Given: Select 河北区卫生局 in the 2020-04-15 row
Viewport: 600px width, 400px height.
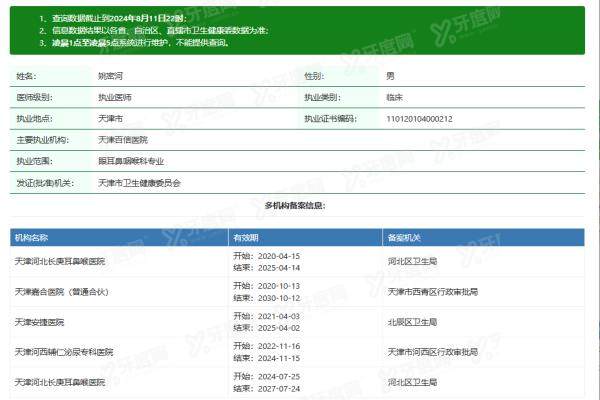Looking at the screenshot, I should 412,261.
